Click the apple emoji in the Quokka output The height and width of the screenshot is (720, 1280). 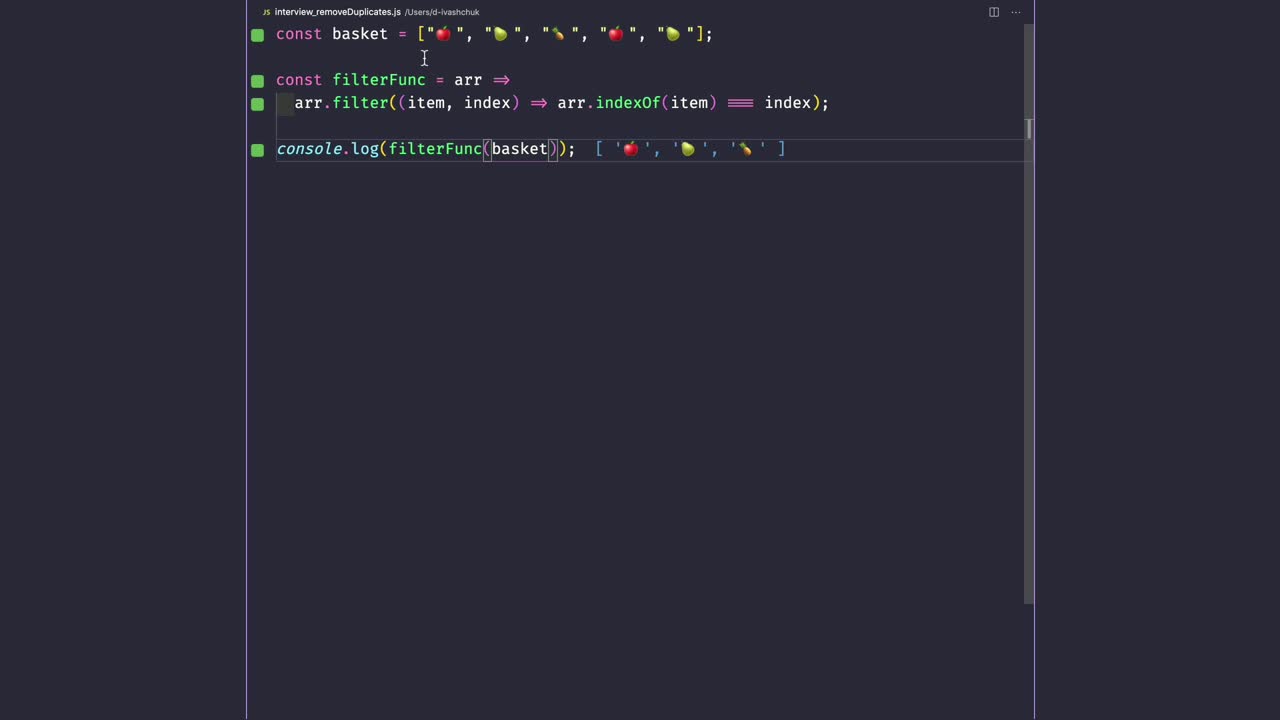[x=629, y=148]
